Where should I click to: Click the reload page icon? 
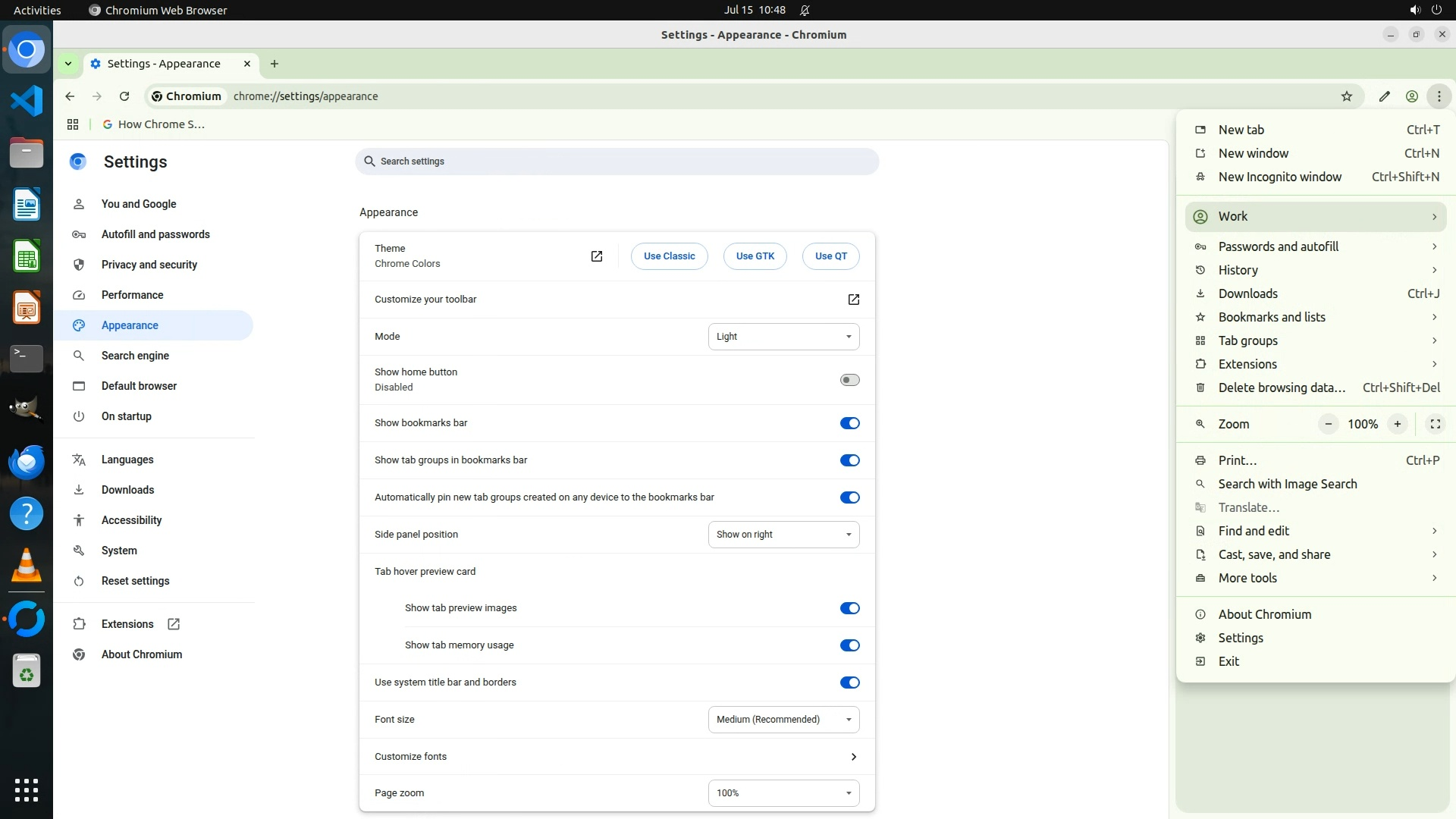tap(124, 96)
